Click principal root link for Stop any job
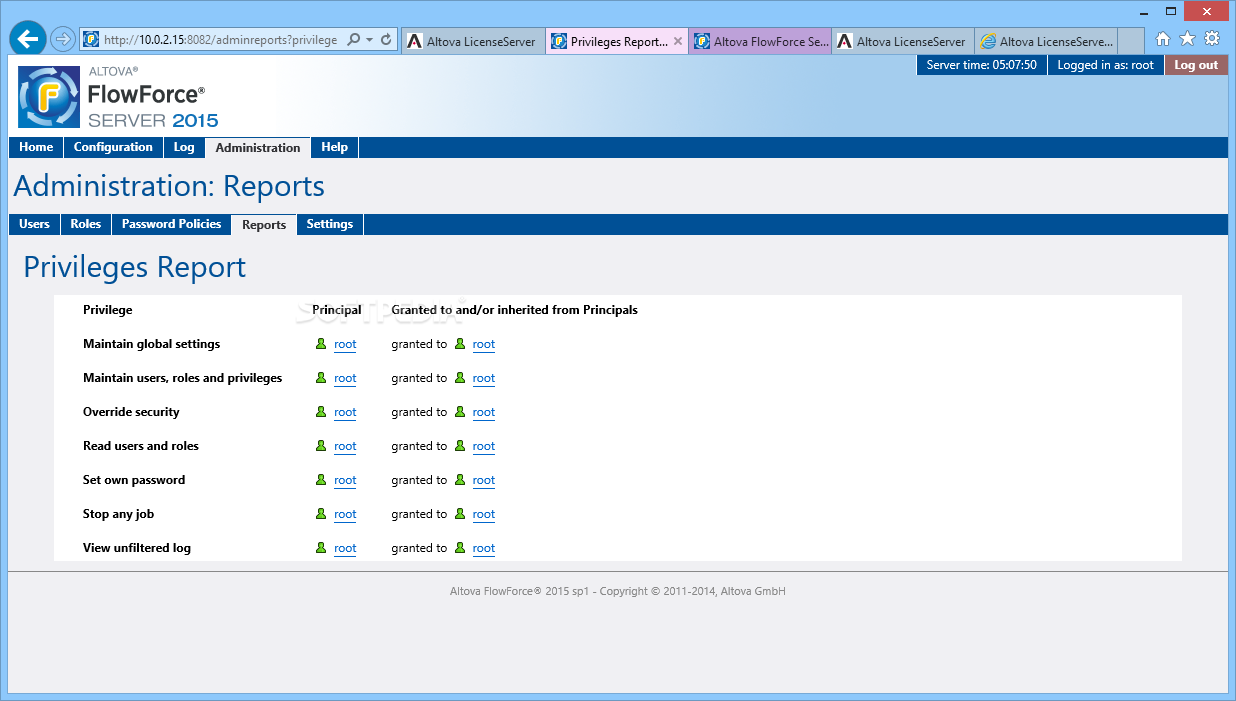This screenshot has width=1236, height=701. [345, 514]
